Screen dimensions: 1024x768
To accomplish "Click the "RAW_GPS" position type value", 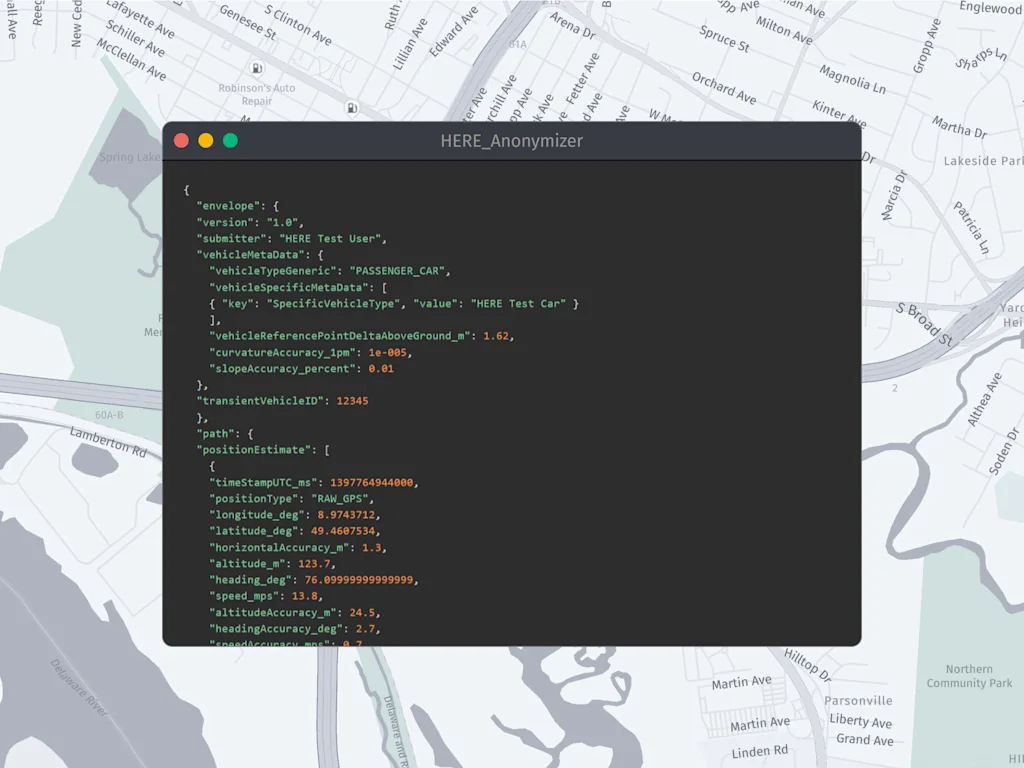I will pyautogui.click(x=340, y=498).
